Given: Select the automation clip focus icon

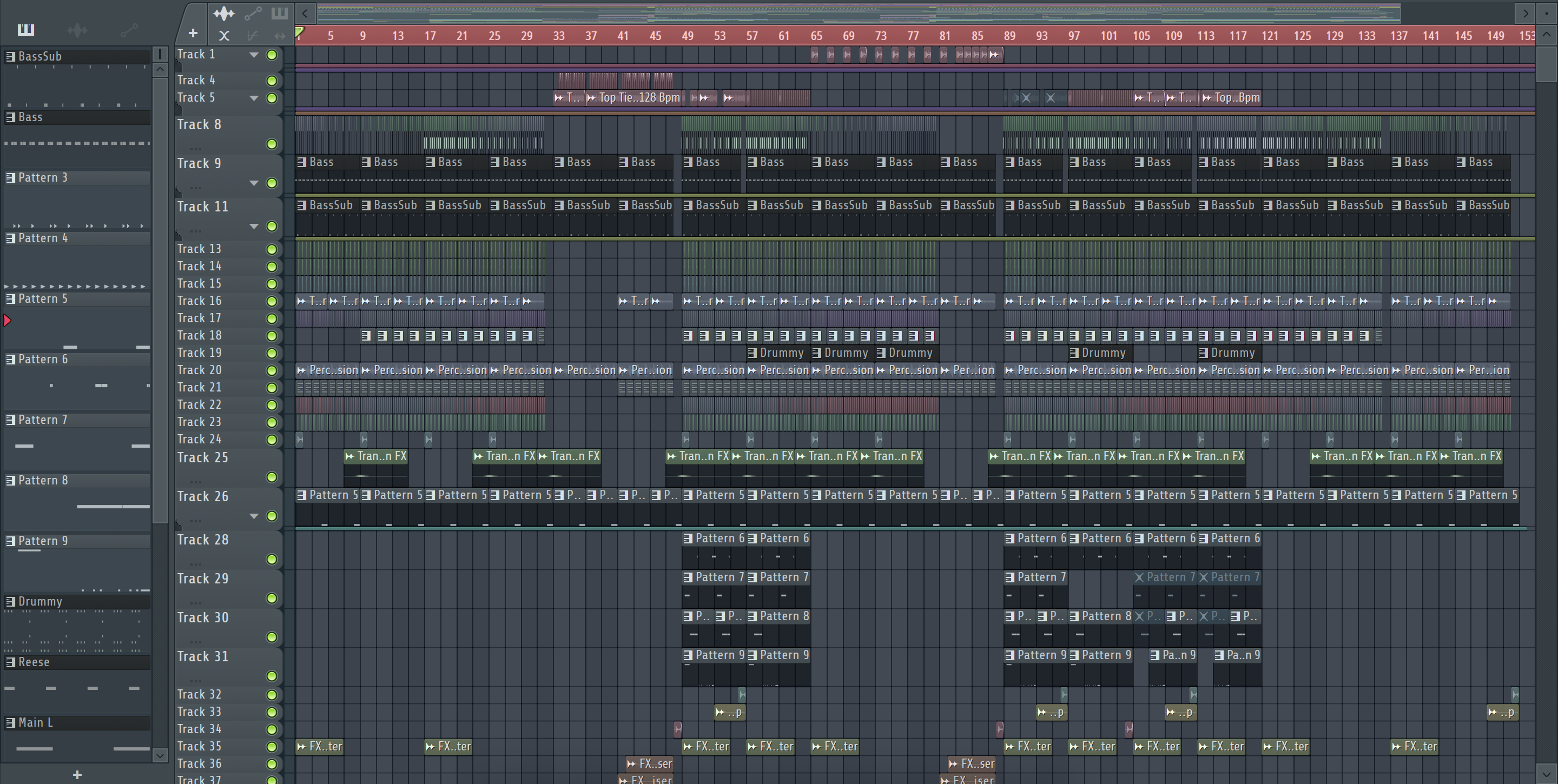Looking at the screenshot, I should pyautogui.click(x=252, y=12).
